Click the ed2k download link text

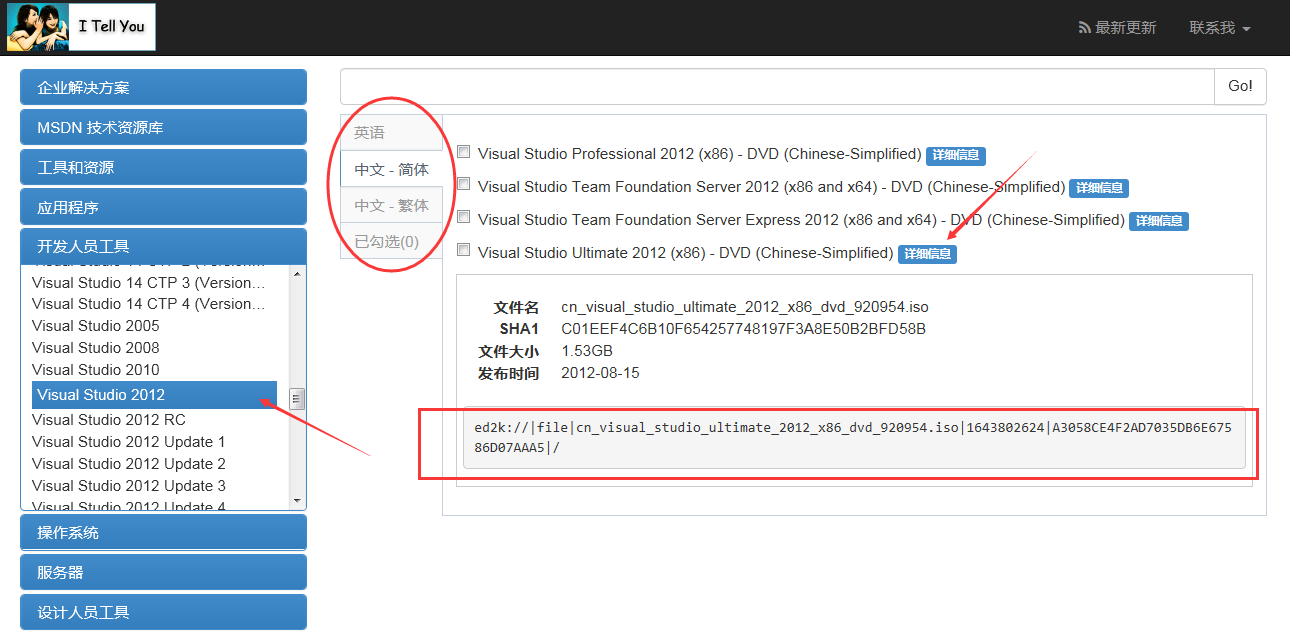[x=854, y=438]
